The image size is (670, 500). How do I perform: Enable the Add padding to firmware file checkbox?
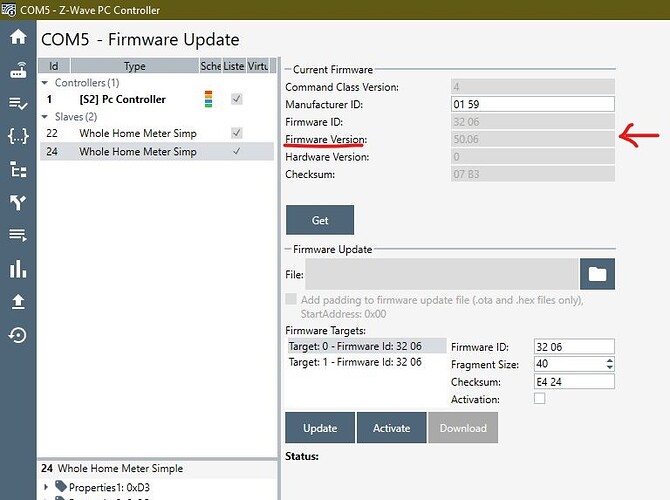point(291,299)
